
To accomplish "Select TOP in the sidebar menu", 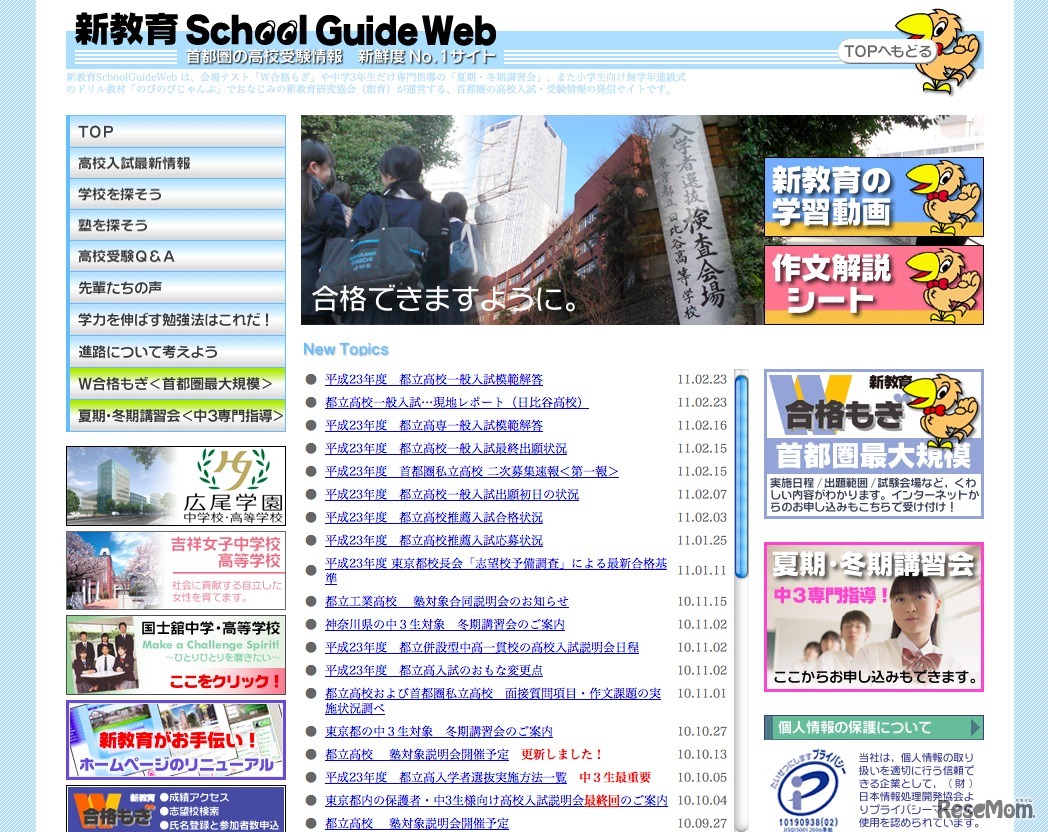I will coord(176,131).
